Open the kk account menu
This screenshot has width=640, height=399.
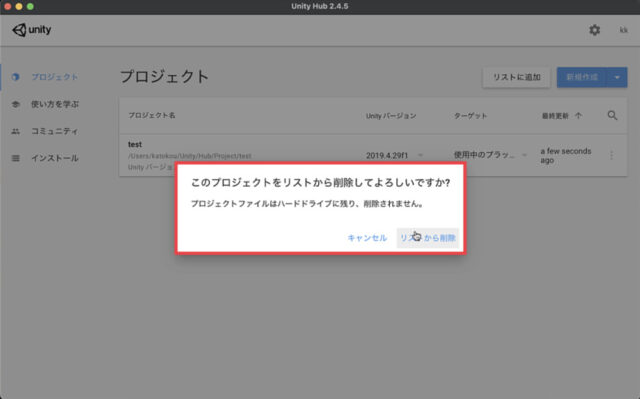click(x=623, y=30)
